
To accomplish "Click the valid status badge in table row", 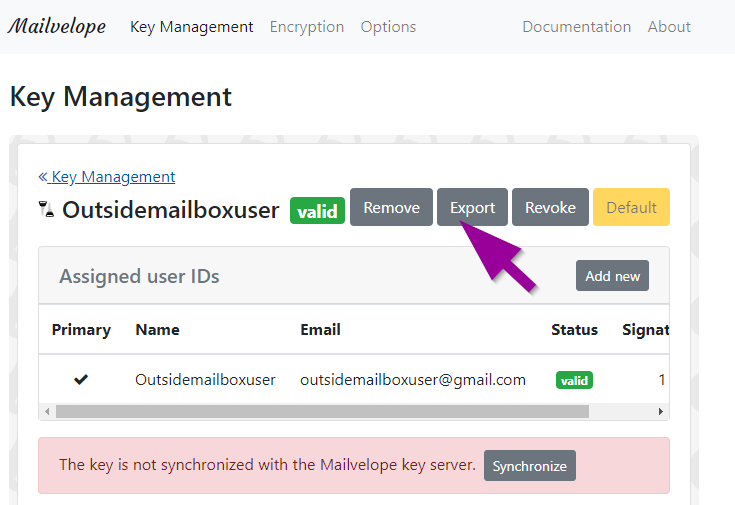I will pyautogui.click(x=574, y=380).
